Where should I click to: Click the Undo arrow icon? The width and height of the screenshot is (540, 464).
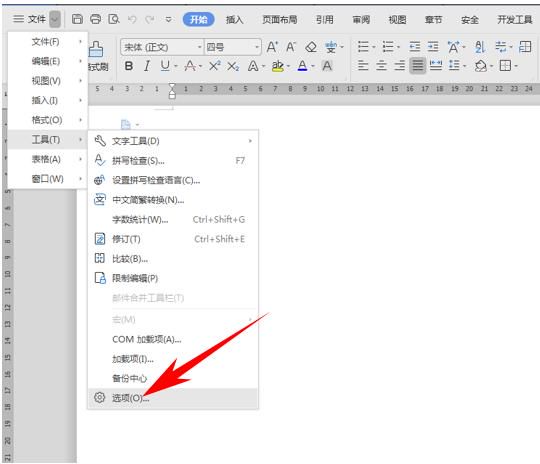coord(132,19)
